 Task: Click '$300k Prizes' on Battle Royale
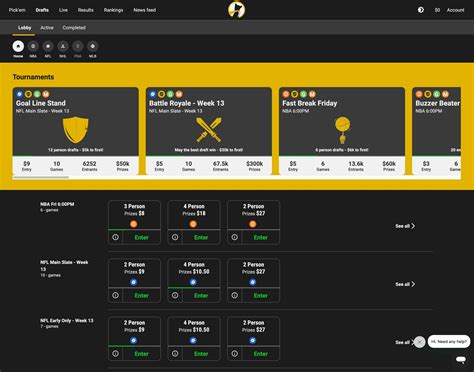pyautogui.click(x=255, y=166)
